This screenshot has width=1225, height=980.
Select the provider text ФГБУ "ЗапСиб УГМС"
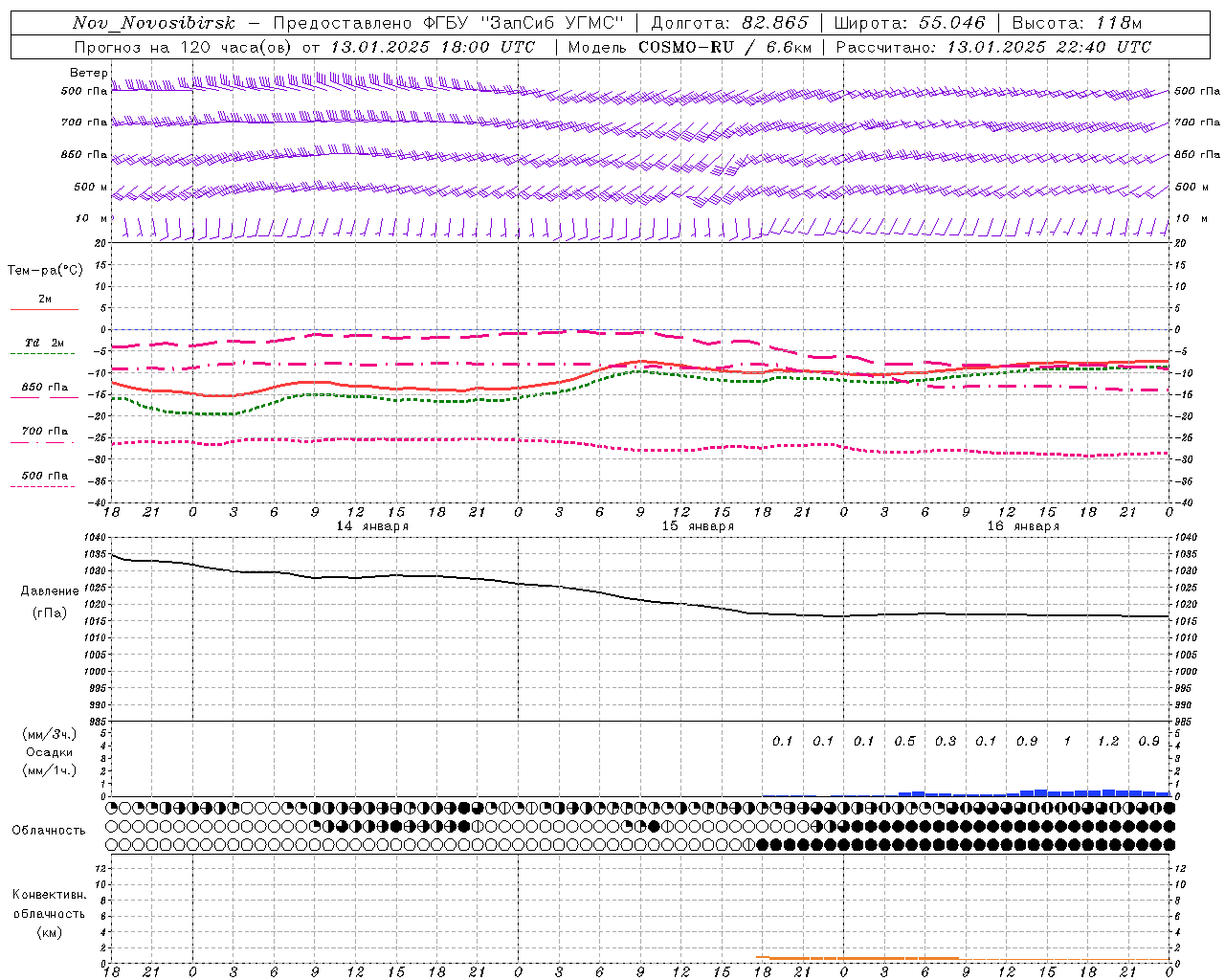[x=523, y=23]
